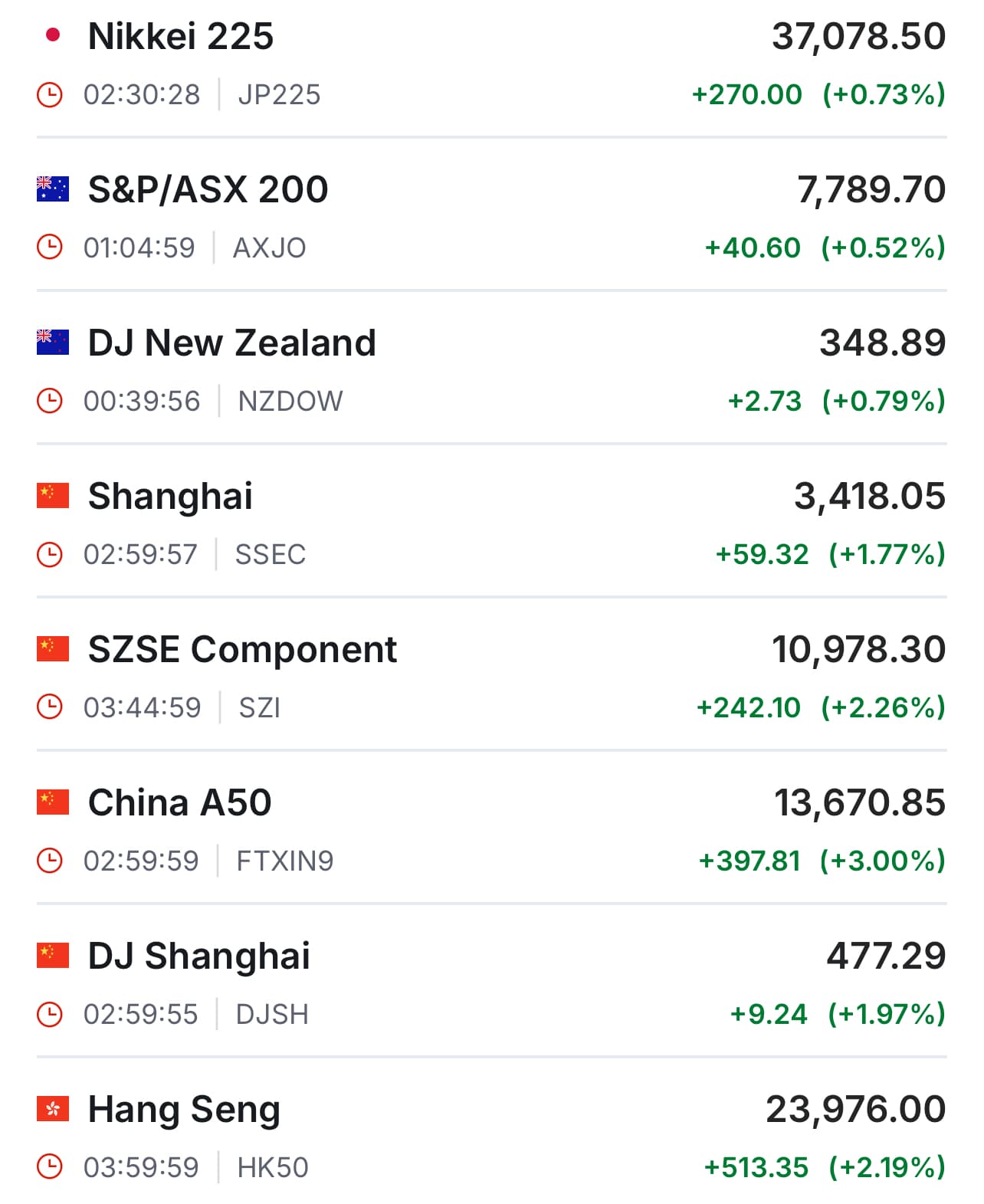Image resolution: width=984 pixels, height=1204 pixels.
Task: Open the SZSE Component index
Action: coord(242,649)
